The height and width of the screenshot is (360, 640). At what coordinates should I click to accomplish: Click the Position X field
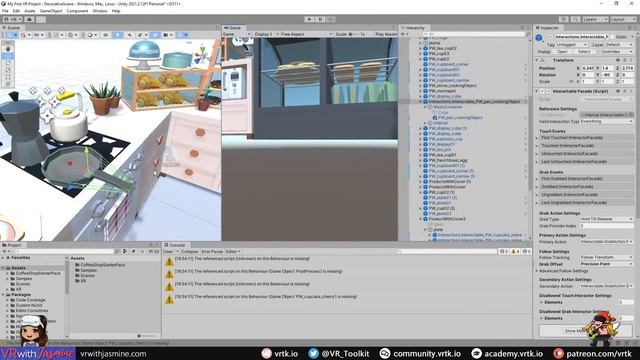pos(588,68)
